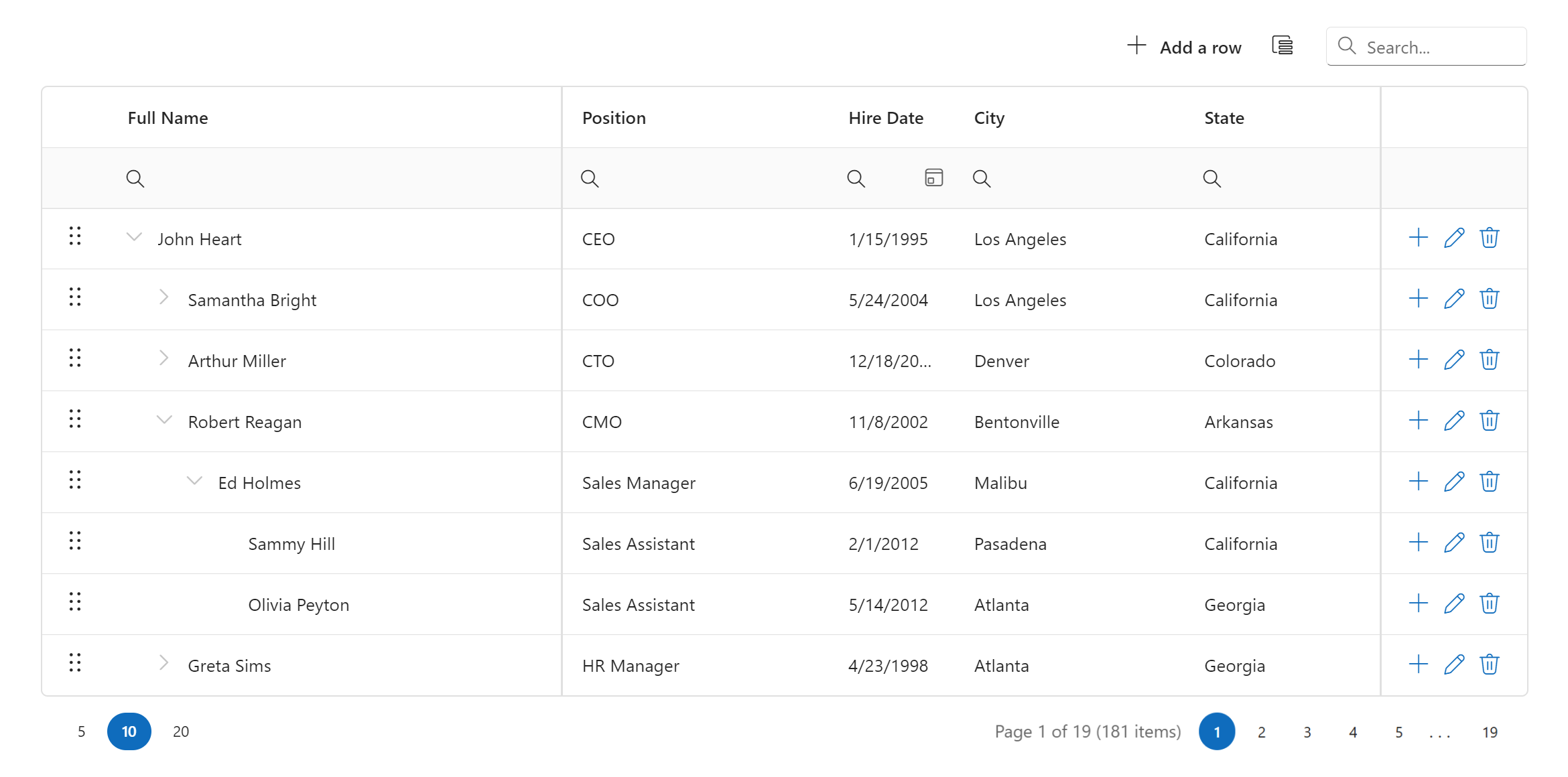Viewport: 1568px width, 777px height.
Task: Collapse the John Heart tree node
Action: [x=135, y=237]
